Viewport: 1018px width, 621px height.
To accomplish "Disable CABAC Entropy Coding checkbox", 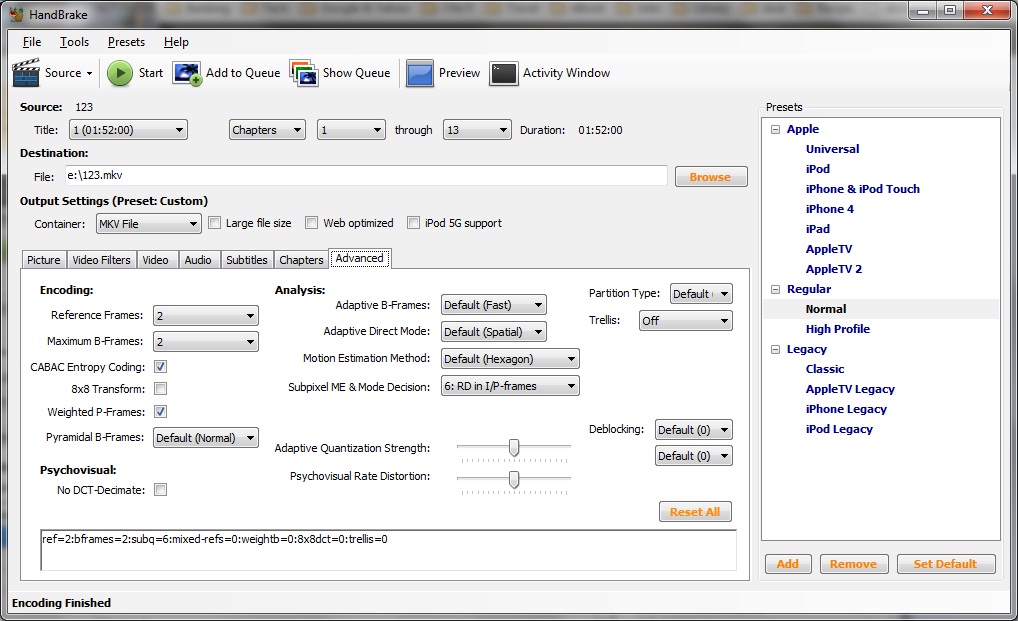I will click(x=160, y=367).
